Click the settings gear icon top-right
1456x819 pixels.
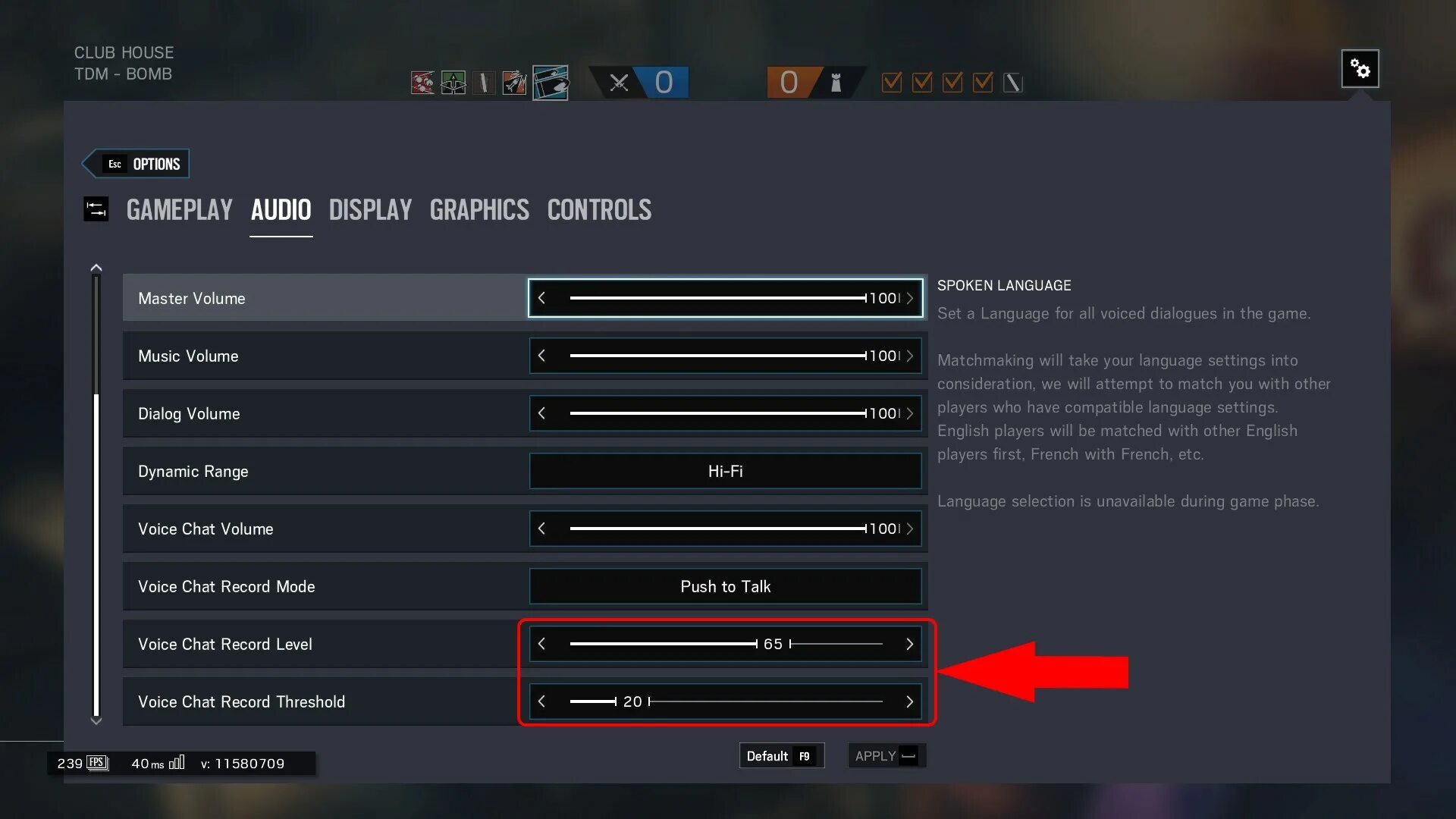(x=1359, y=68)
